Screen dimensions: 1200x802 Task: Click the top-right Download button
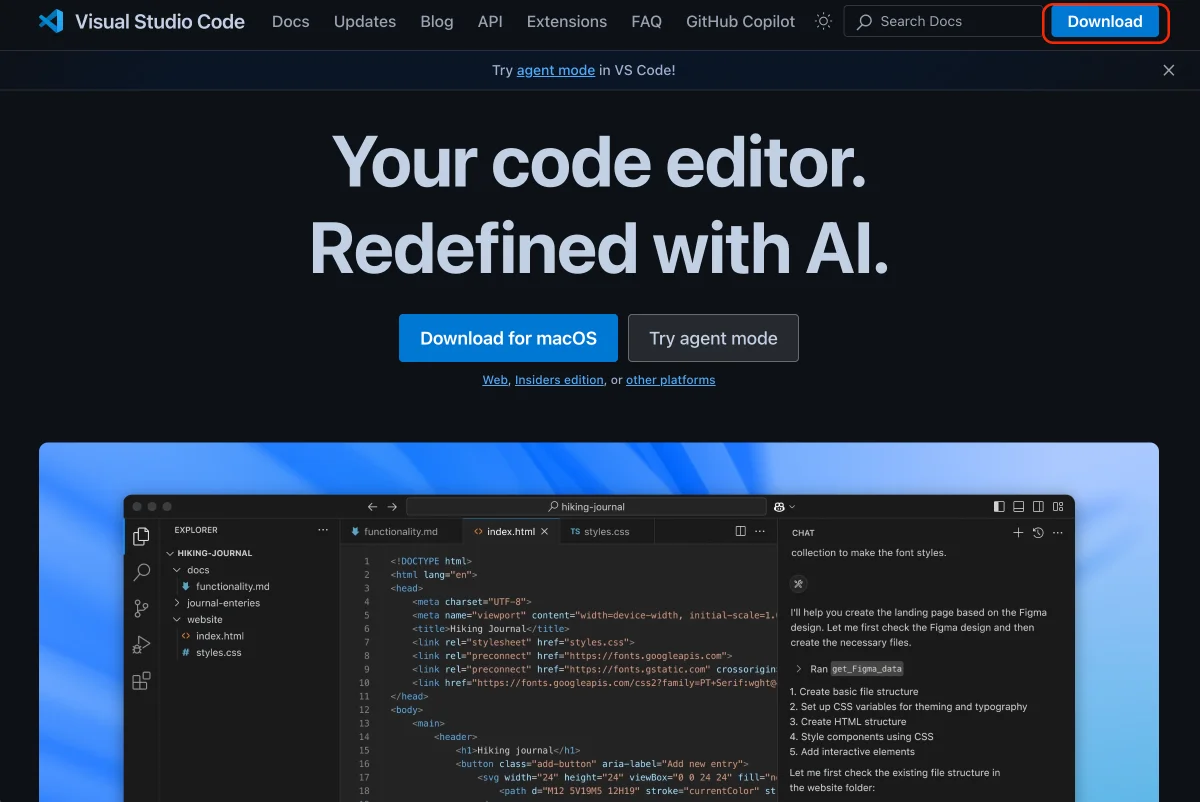coord(1105,22)
